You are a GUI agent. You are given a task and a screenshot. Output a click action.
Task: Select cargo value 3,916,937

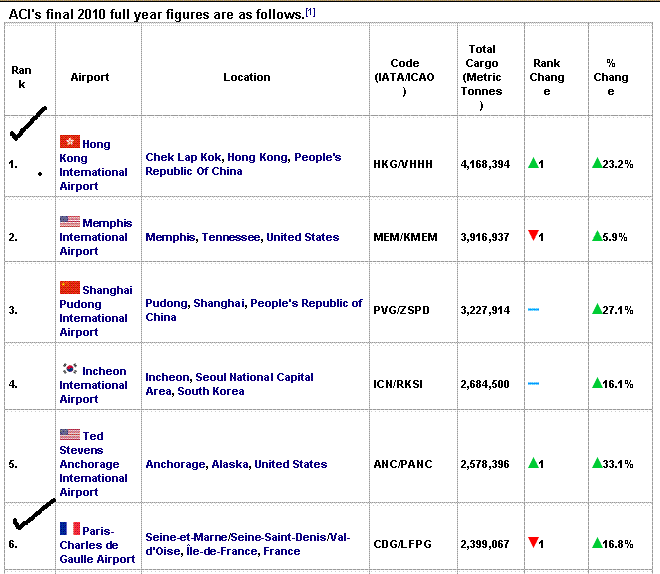tap(485, 237)
